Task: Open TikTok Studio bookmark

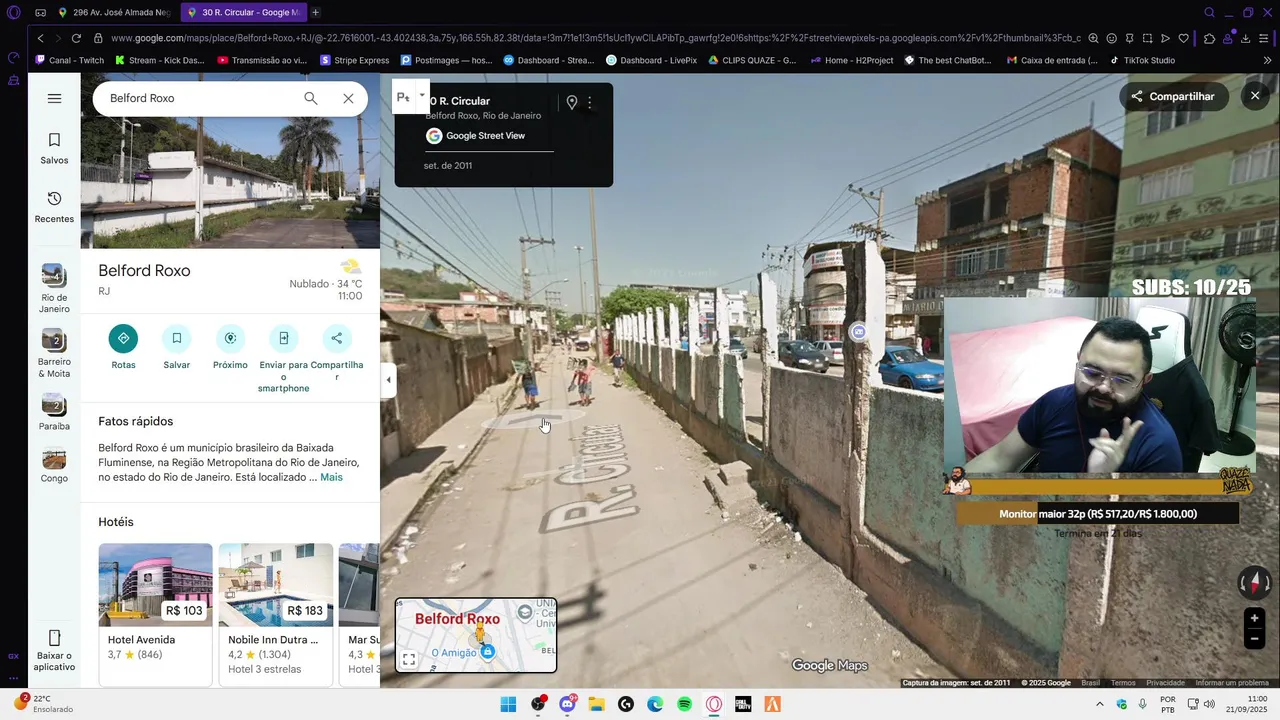Action: pos(1141,60)
